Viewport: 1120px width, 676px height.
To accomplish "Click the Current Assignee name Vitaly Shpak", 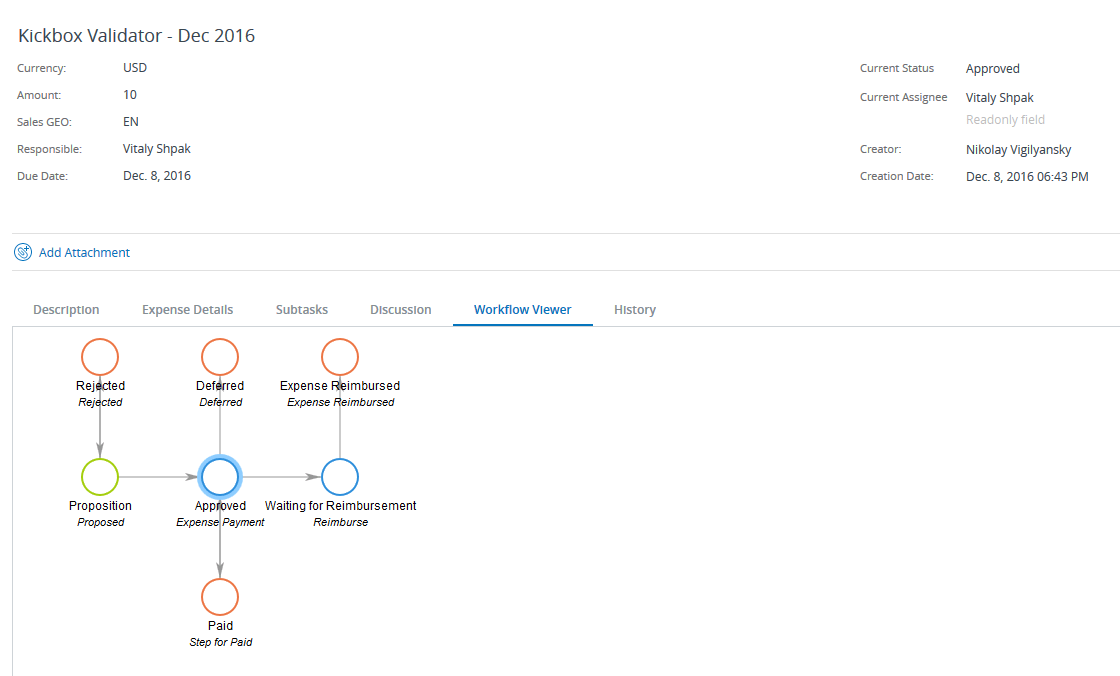I will (x=999, y=97).
